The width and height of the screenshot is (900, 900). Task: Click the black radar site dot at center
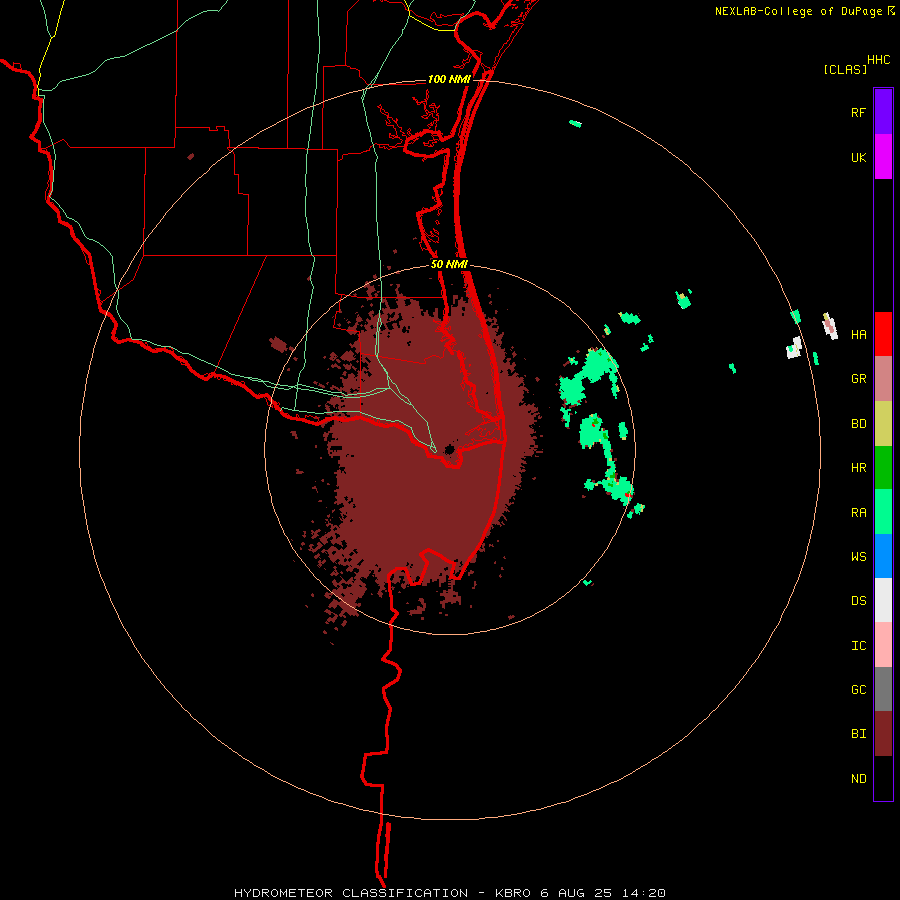click(449, 449)
